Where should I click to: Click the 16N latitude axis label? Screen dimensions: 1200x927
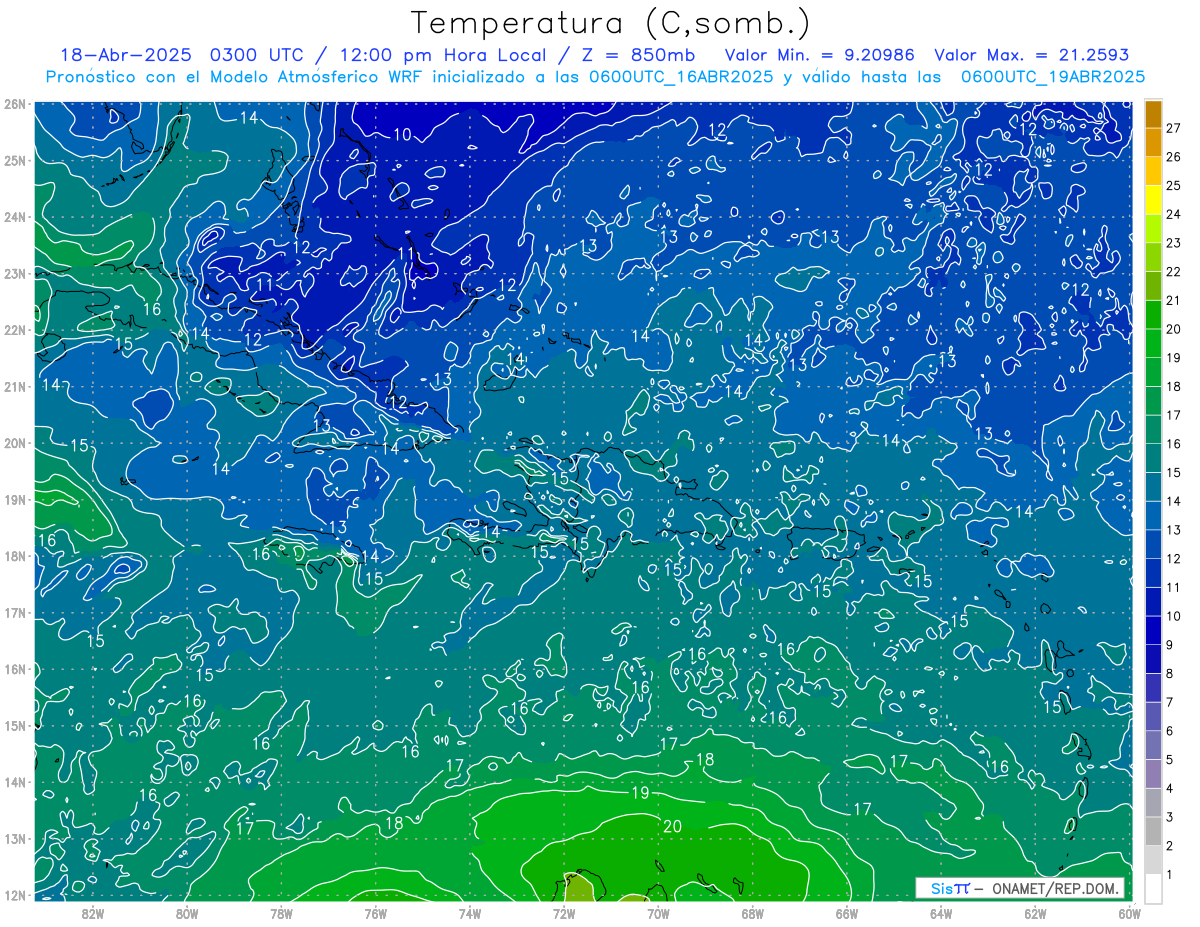(x=14, y=669)
